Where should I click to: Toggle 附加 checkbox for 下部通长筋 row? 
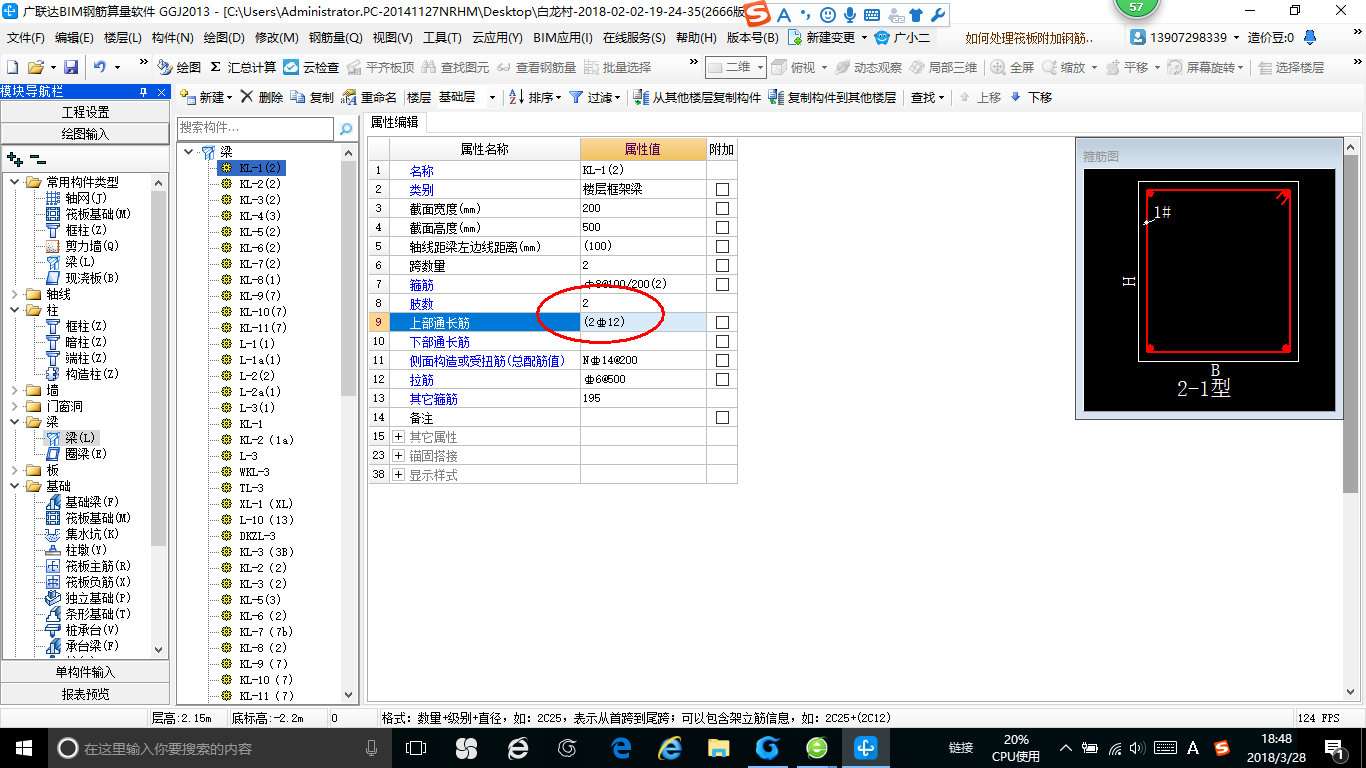(x=722, y=341)
